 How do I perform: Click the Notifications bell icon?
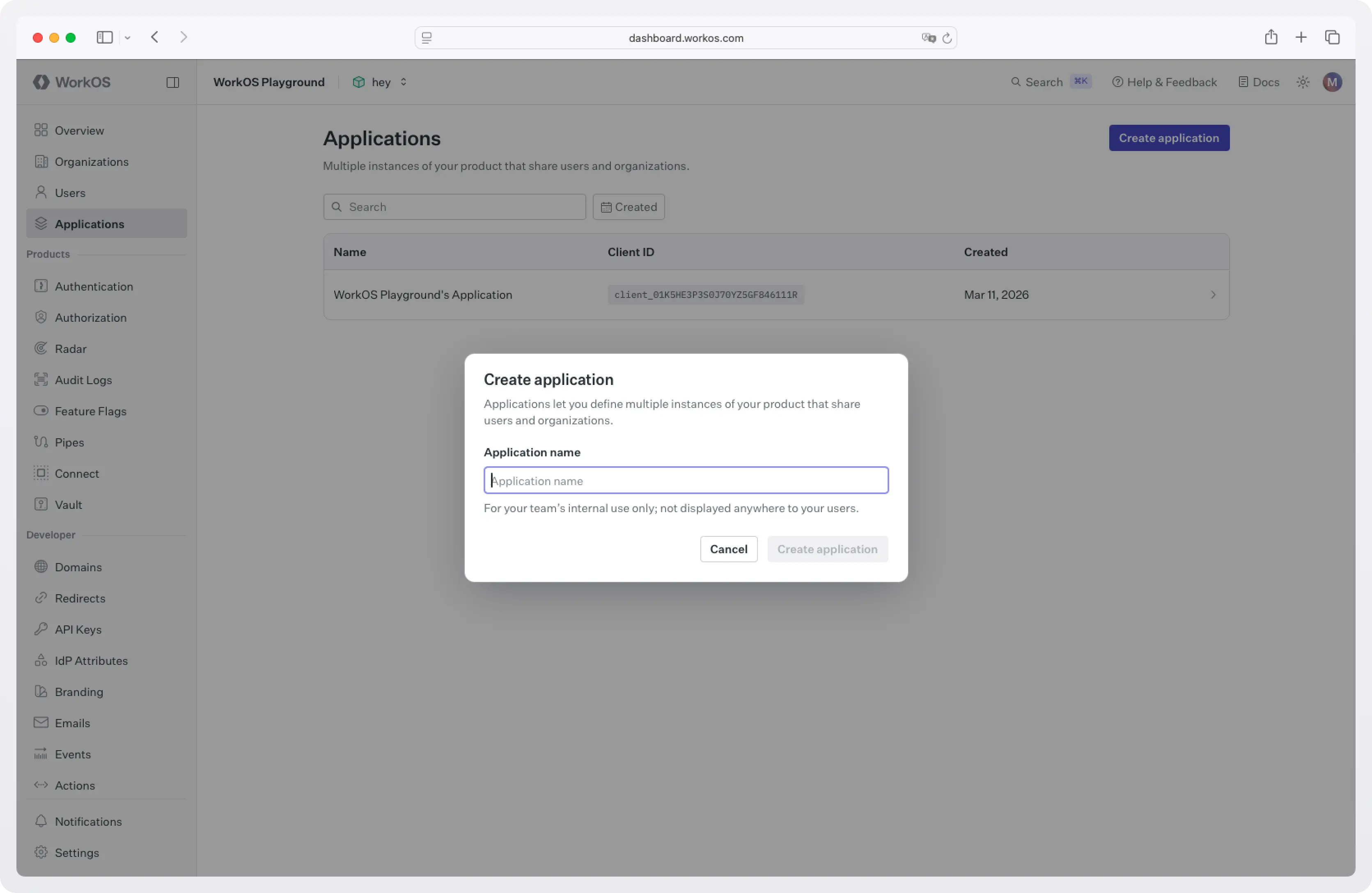tap(41, 820)
